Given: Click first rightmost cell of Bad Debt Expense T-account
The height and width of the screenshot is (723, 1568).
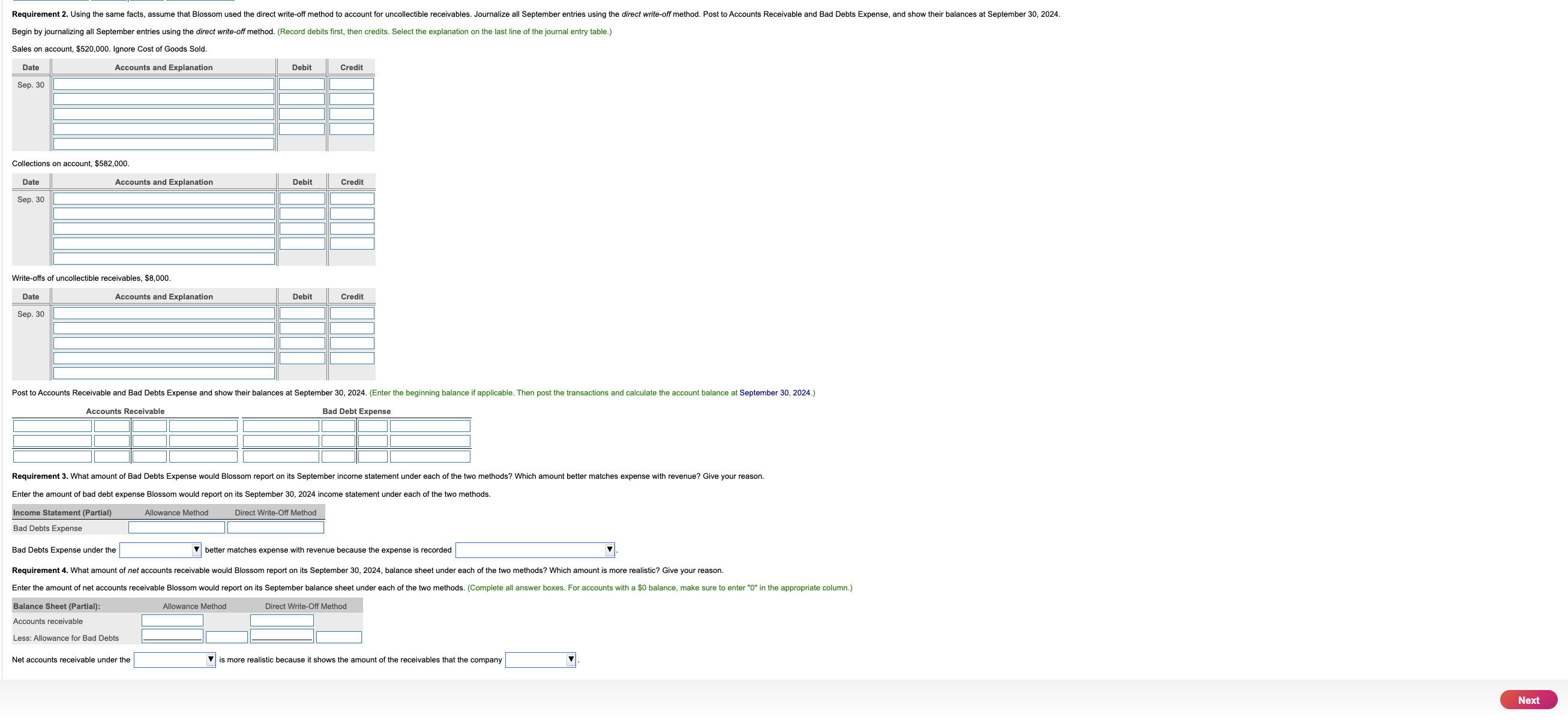Looking at the screenshot, I should [x=430, y=426].
